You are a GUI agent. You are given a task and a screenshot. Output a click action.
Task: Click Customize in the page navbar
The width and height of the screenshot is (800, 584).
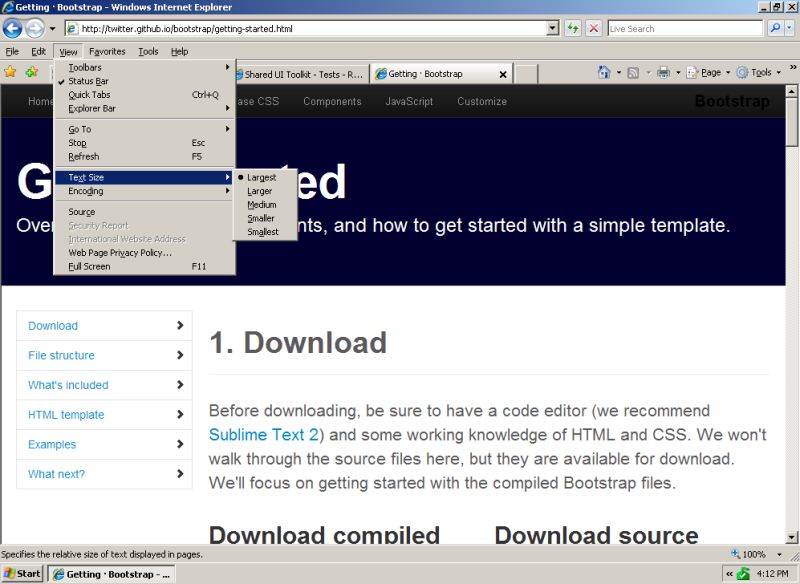pos(482,101)
